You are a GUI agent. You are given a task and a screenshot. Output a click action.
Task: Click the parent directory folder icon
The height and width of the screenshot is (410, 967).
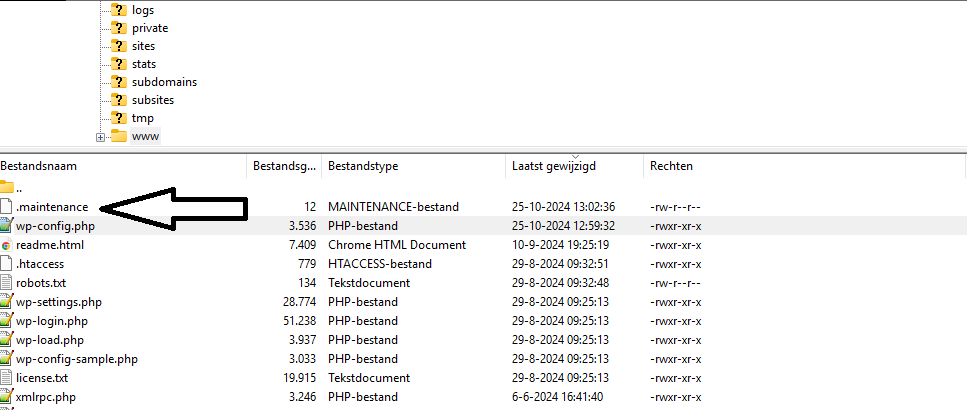click(7, 187)
